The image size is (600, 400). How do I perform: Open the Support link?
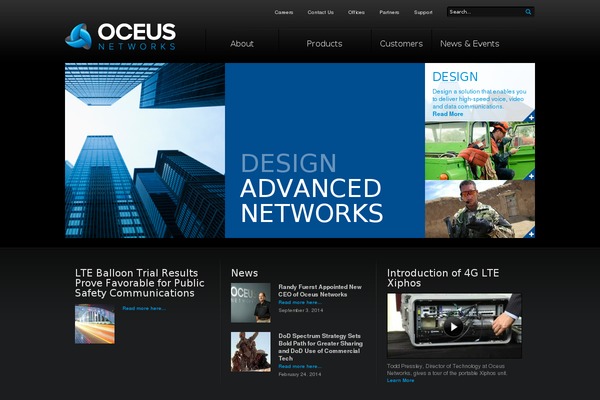[x=423, y=12]
